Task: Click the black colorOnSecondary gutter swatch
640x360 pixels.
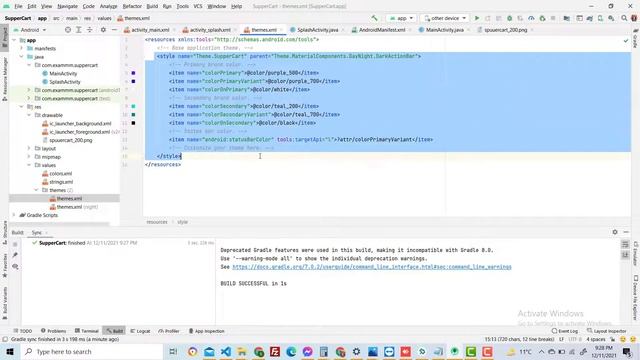Action: point(133,123)
